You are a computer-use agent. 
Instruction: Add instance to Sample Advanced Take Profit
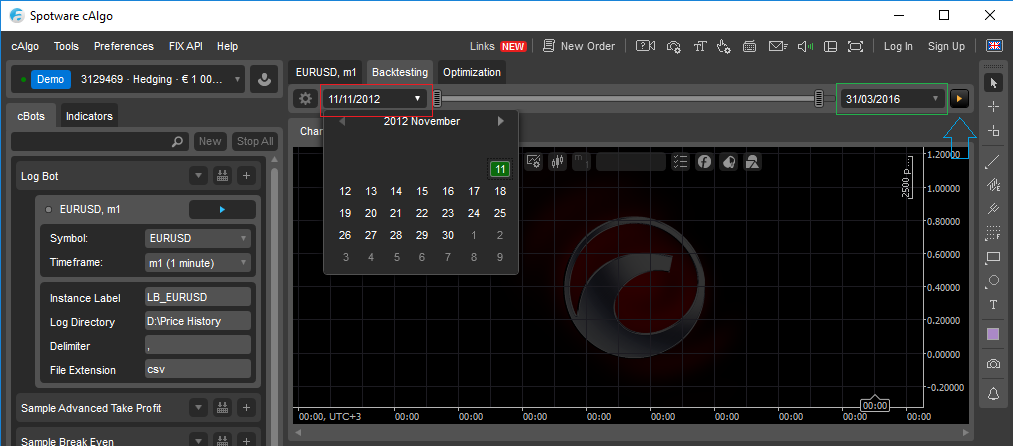point(246,408)
